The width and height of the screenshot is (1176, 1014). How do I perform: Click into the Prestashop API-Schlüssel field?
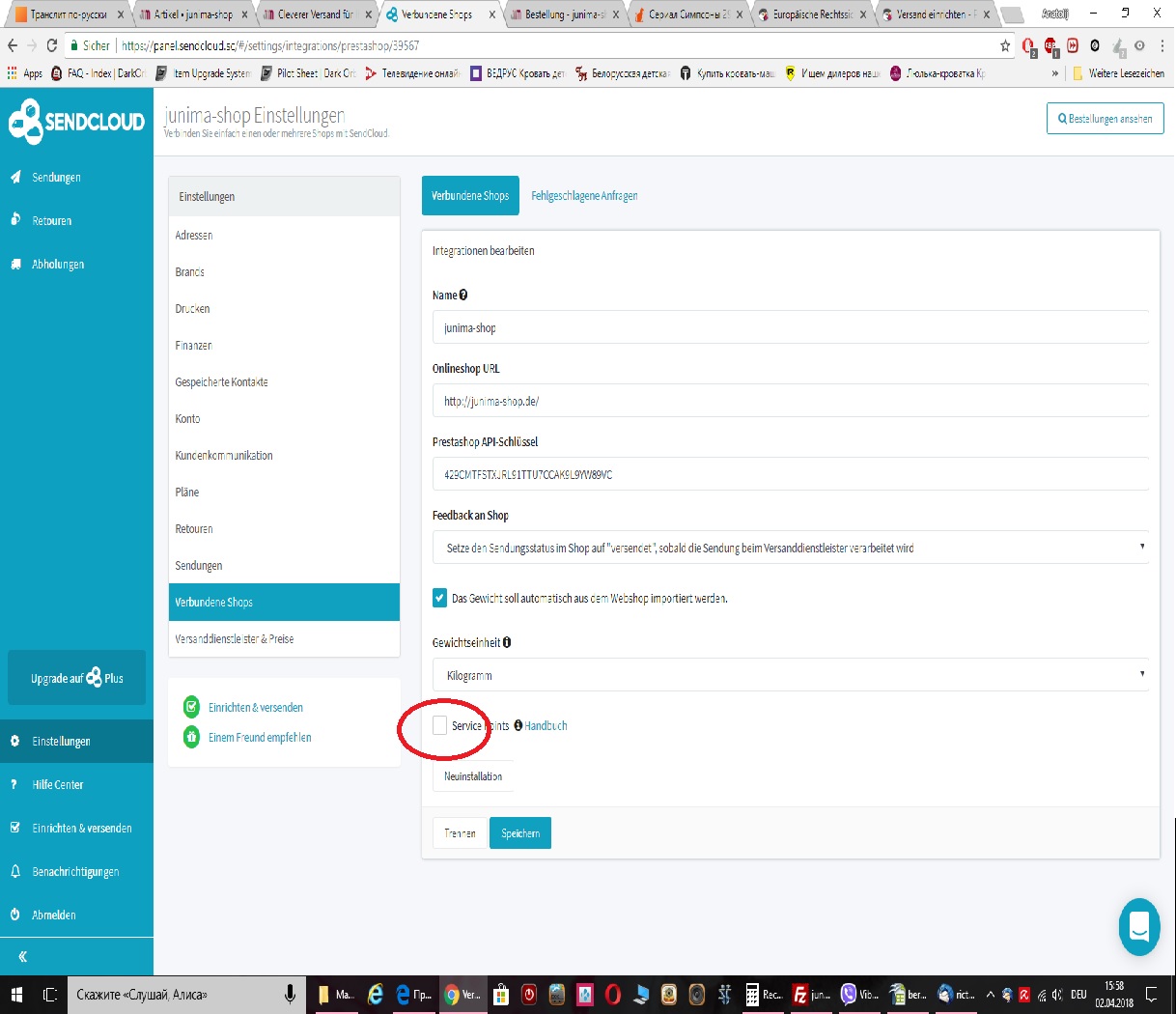point(791,475)
